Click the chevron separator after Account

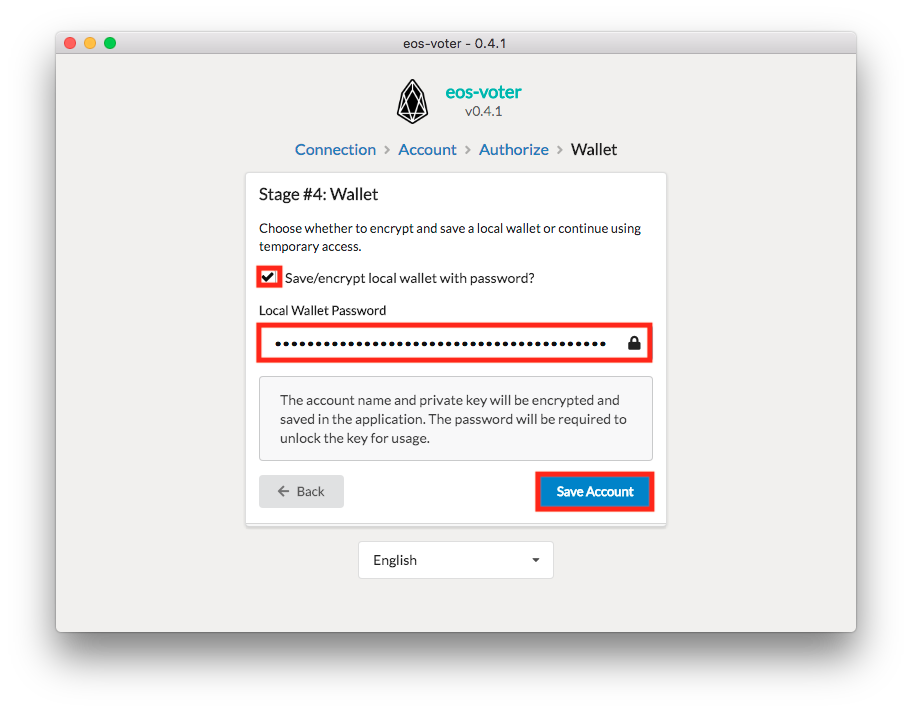(x=468, y=150)
